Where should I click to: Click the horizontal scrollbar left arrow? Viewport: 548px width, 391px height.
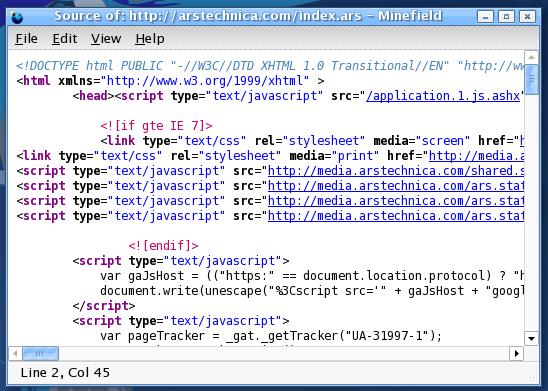tap(15, 354)
